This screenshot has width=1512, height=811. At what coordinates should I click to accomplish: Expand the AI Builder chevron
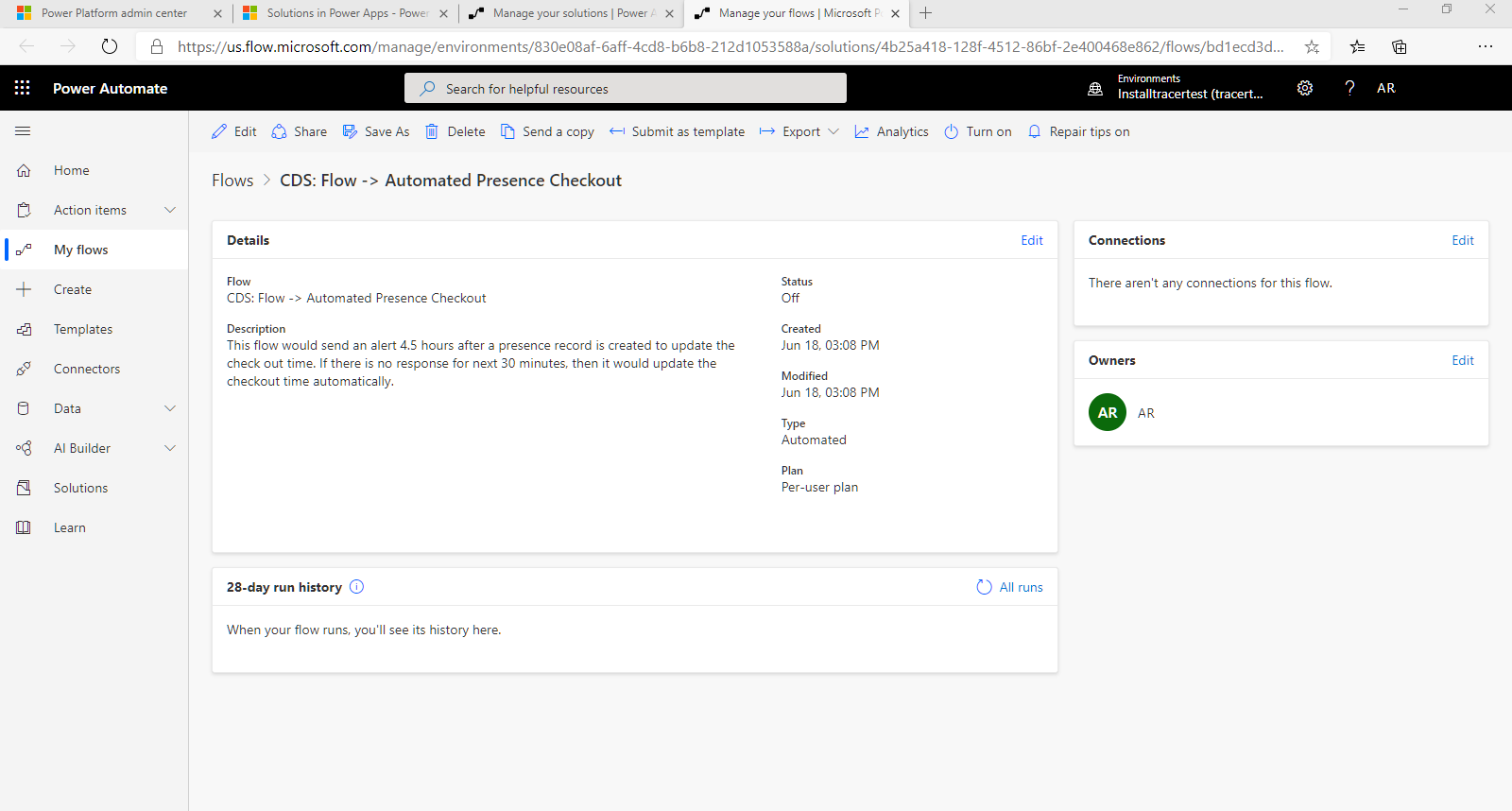click(x=170, y=448)
